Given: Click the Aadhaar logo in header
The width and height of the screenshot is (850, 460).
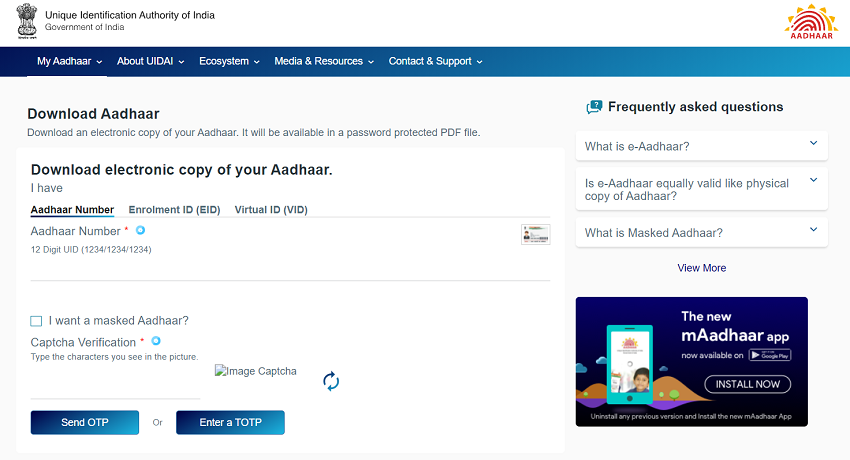Looking at the screenshot, I should click(x=811, y=23).
